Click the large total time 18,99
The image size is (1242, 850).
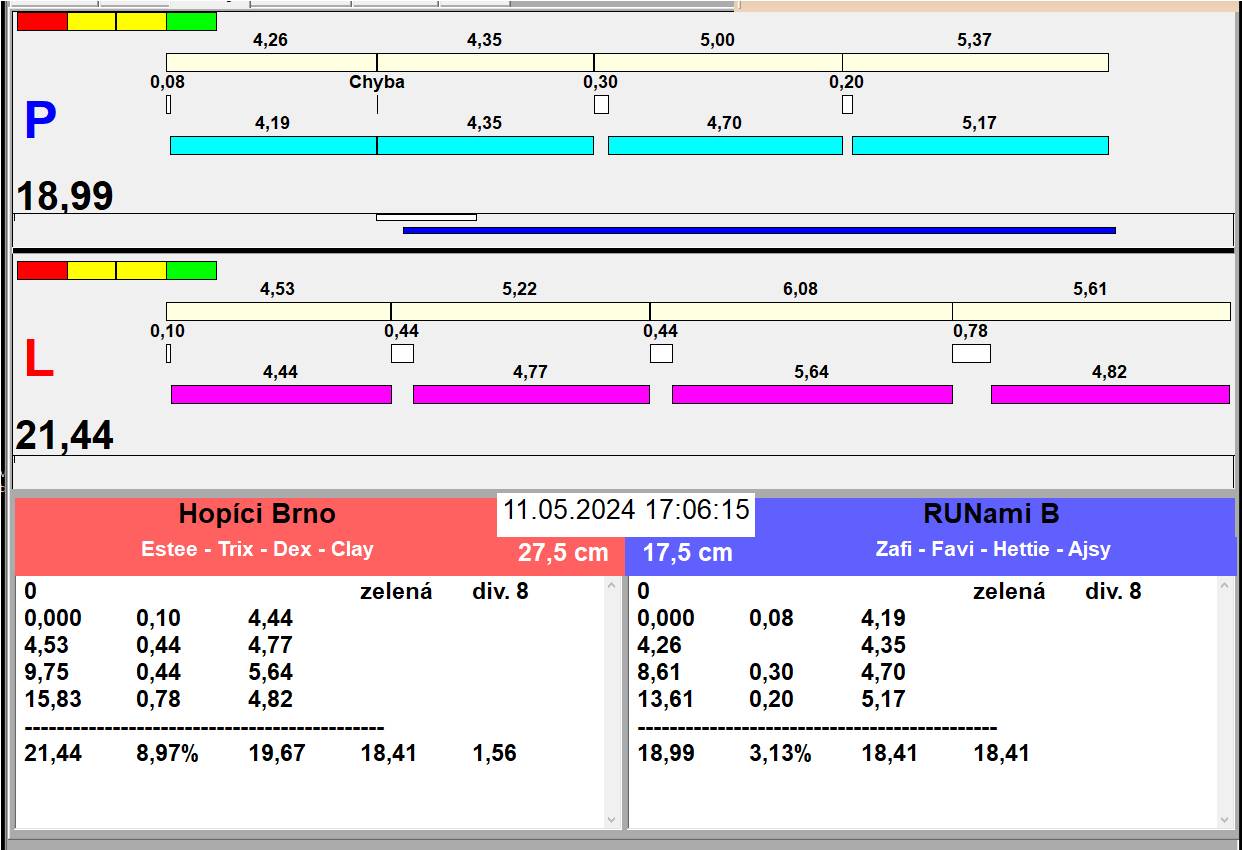pos(65,196)
